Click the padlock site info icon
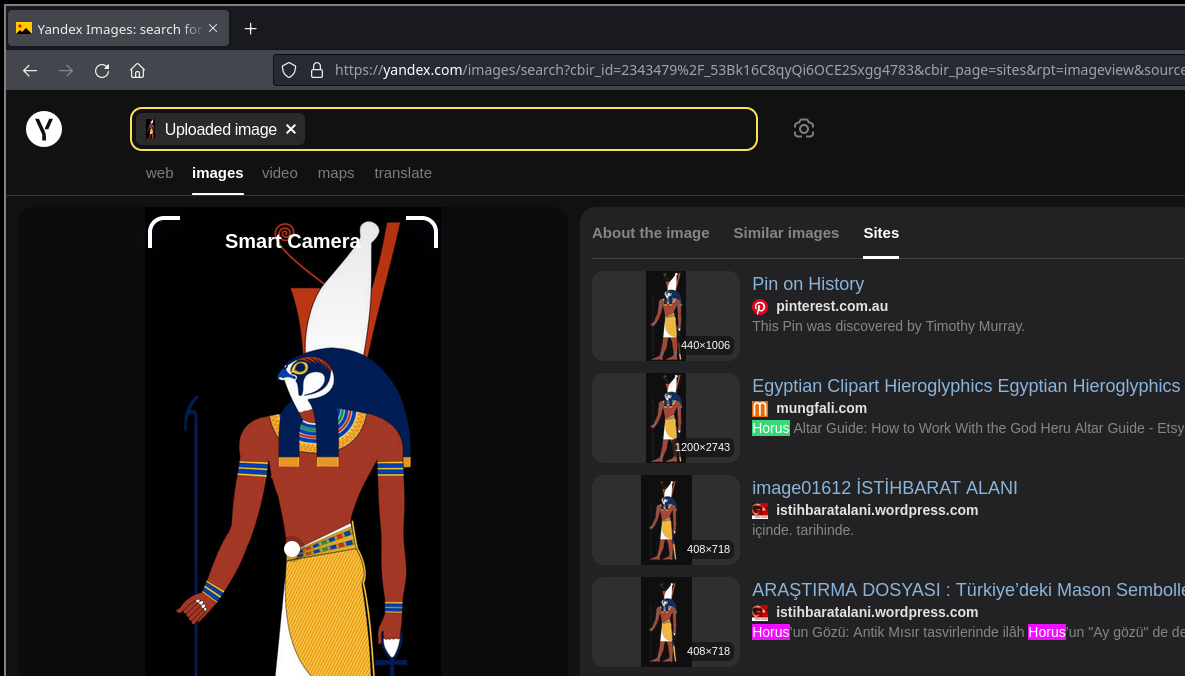This screenshot has height=676, width=1185. click(x=317, y=70)
